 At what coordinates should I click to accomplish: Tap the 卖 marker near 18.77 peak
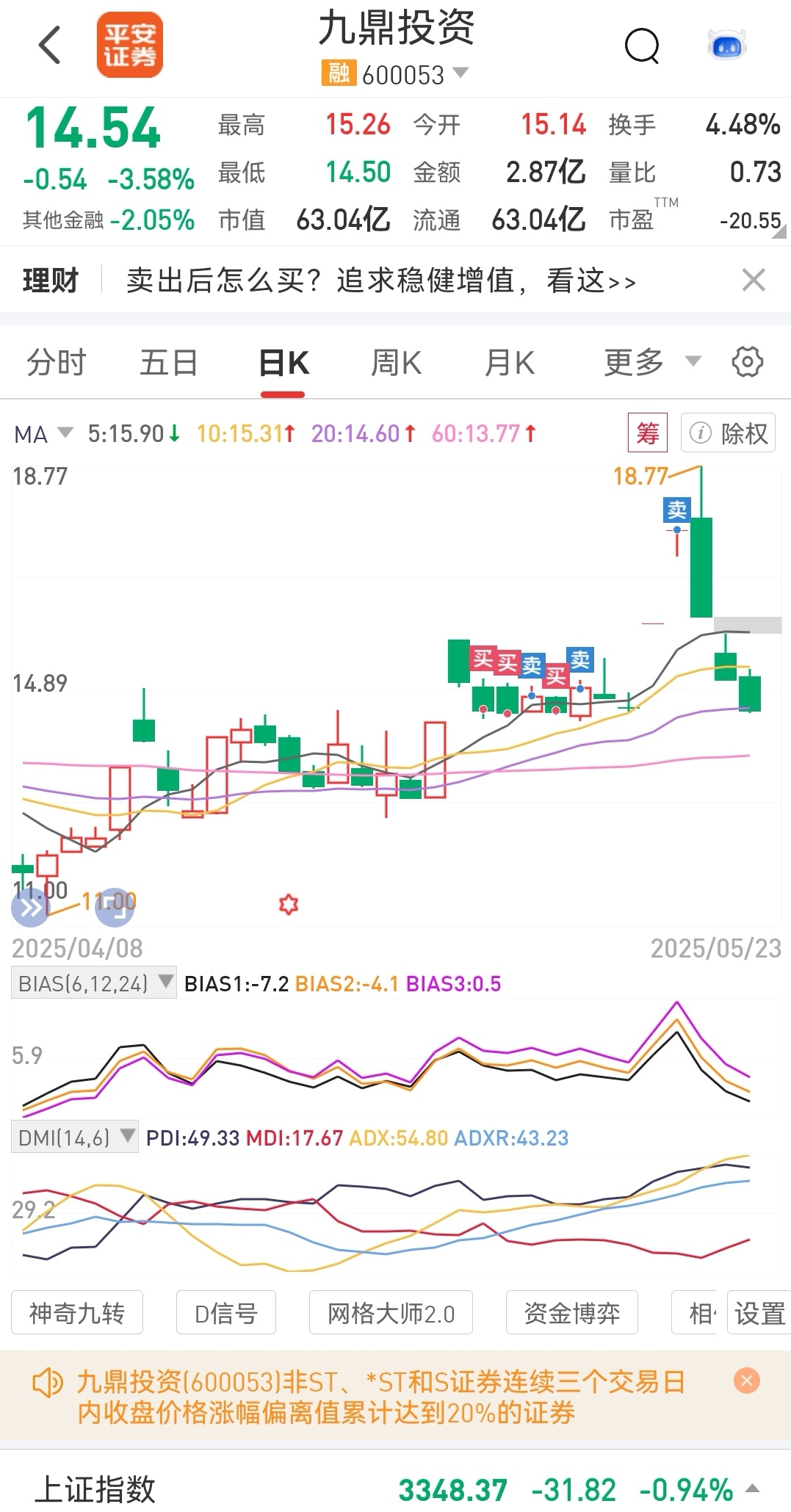[676, 510]
